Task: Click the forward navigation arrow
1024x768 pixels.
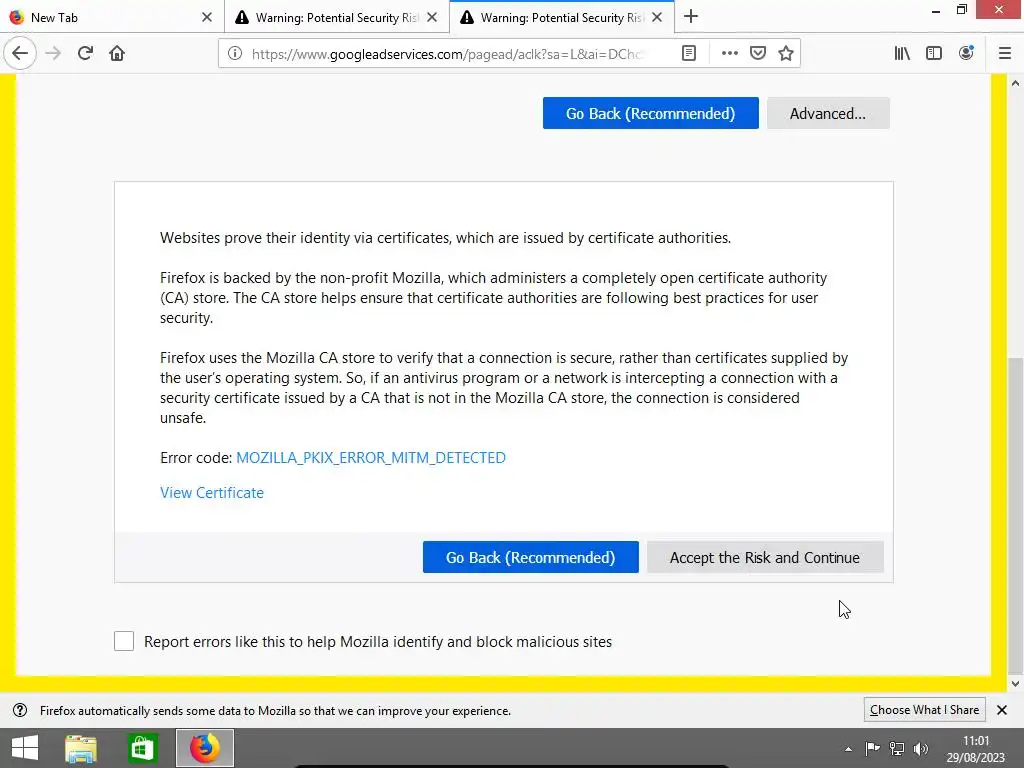Action: (53, 54)
